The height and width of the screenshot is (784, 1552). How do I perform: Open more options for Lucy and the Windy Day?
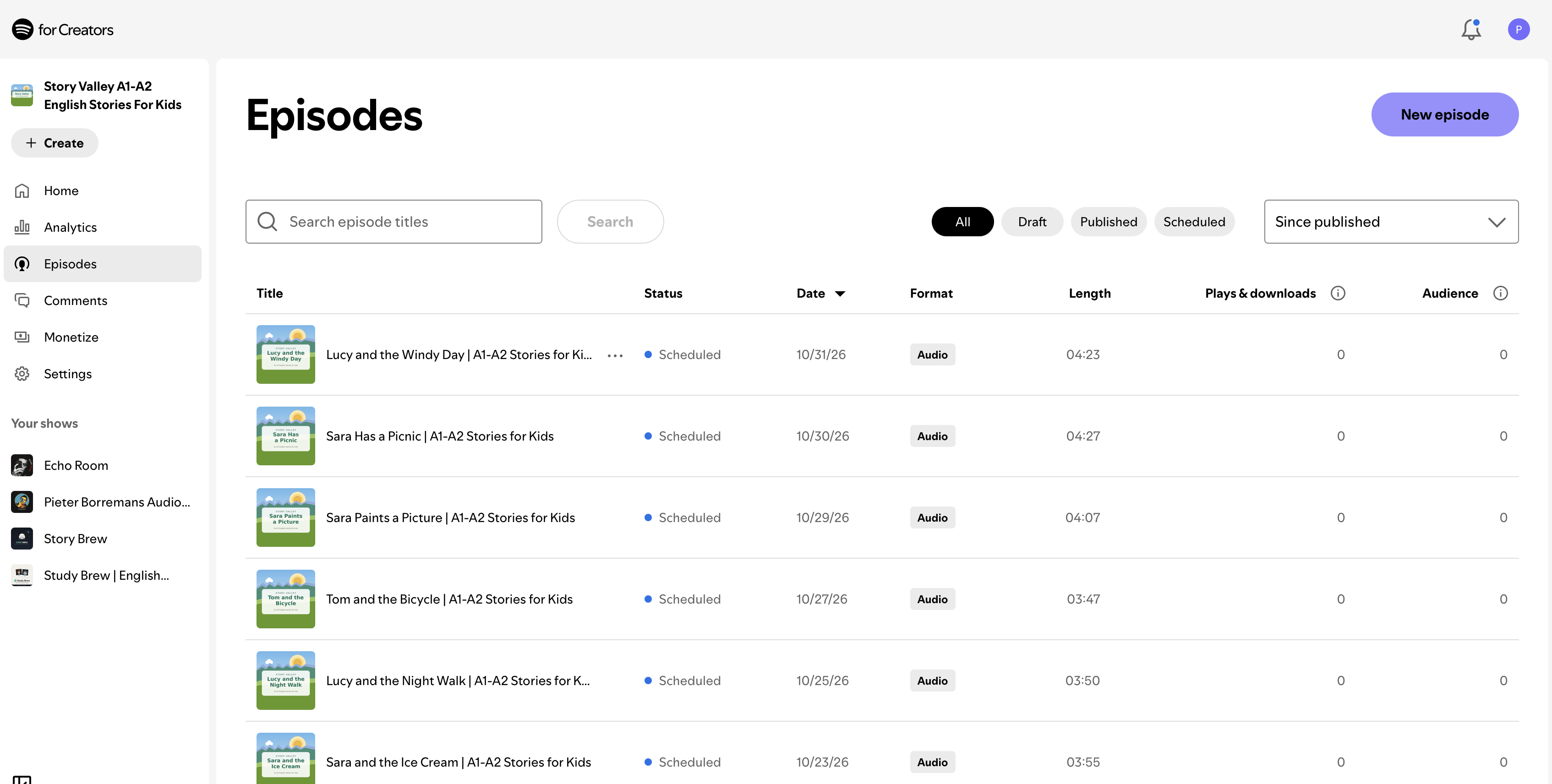tap(615, 355)
